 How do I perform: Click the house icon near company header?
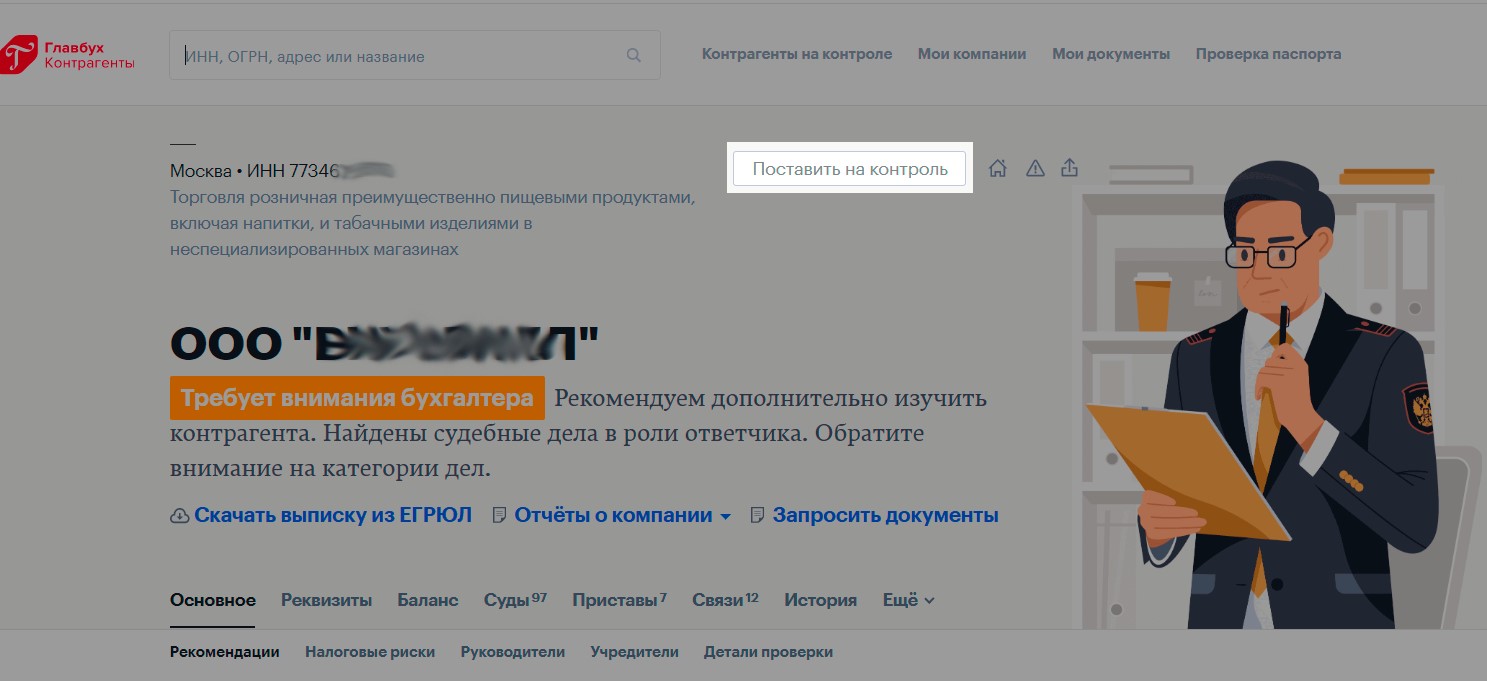[997, 168]
